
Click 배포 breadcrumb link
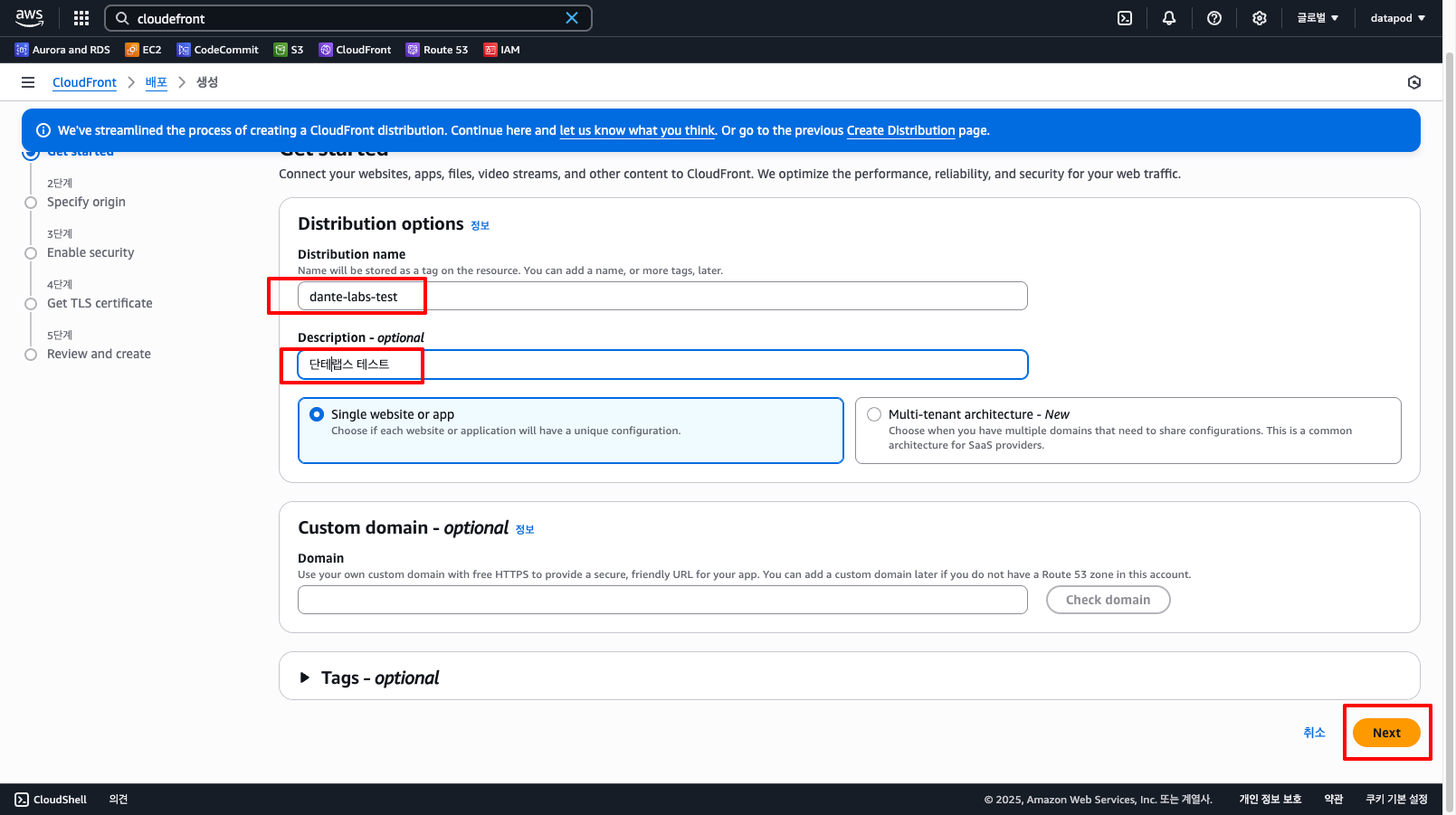157,82
